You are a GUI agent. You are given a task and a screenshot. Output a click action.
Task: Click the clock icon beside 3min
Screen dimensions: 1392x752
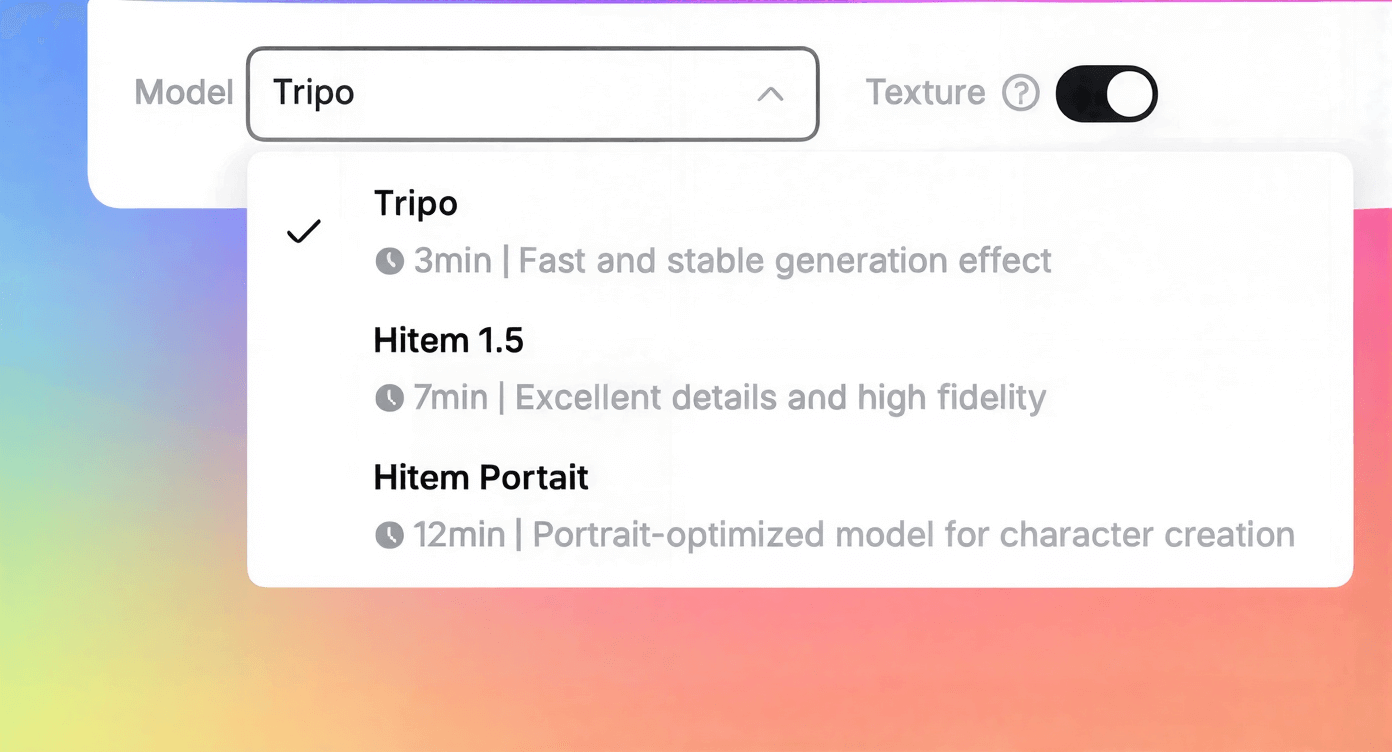tap(389, 262)
